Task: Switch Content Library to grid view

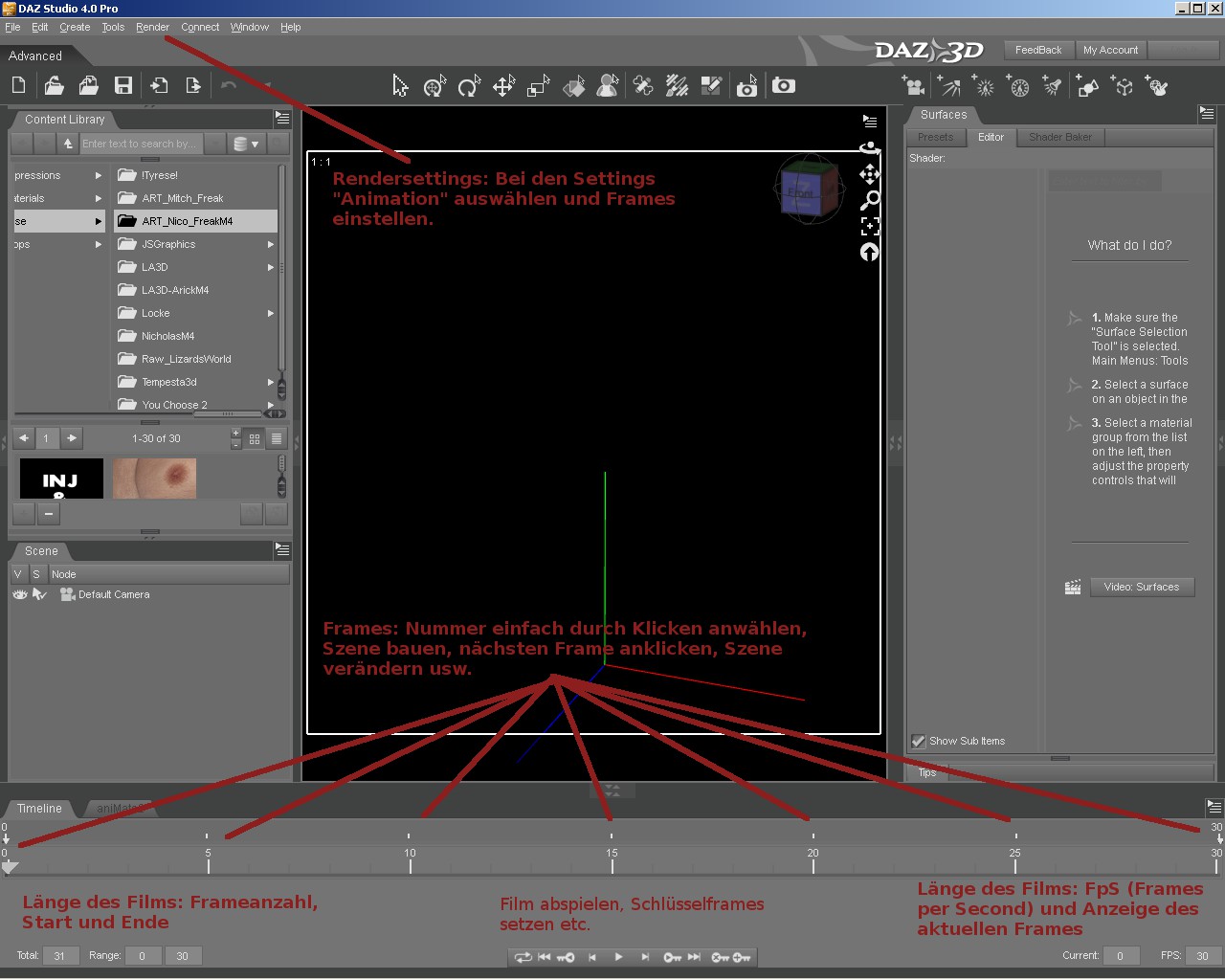Action: (x=255, y=438)
